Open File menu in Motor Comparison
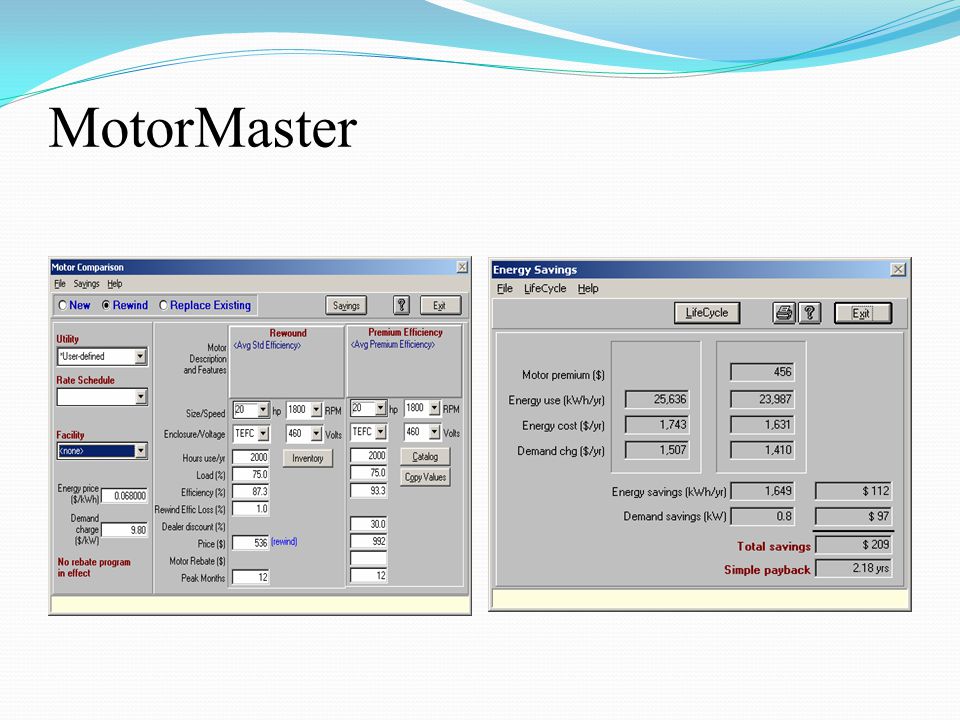 click(59, 283)
